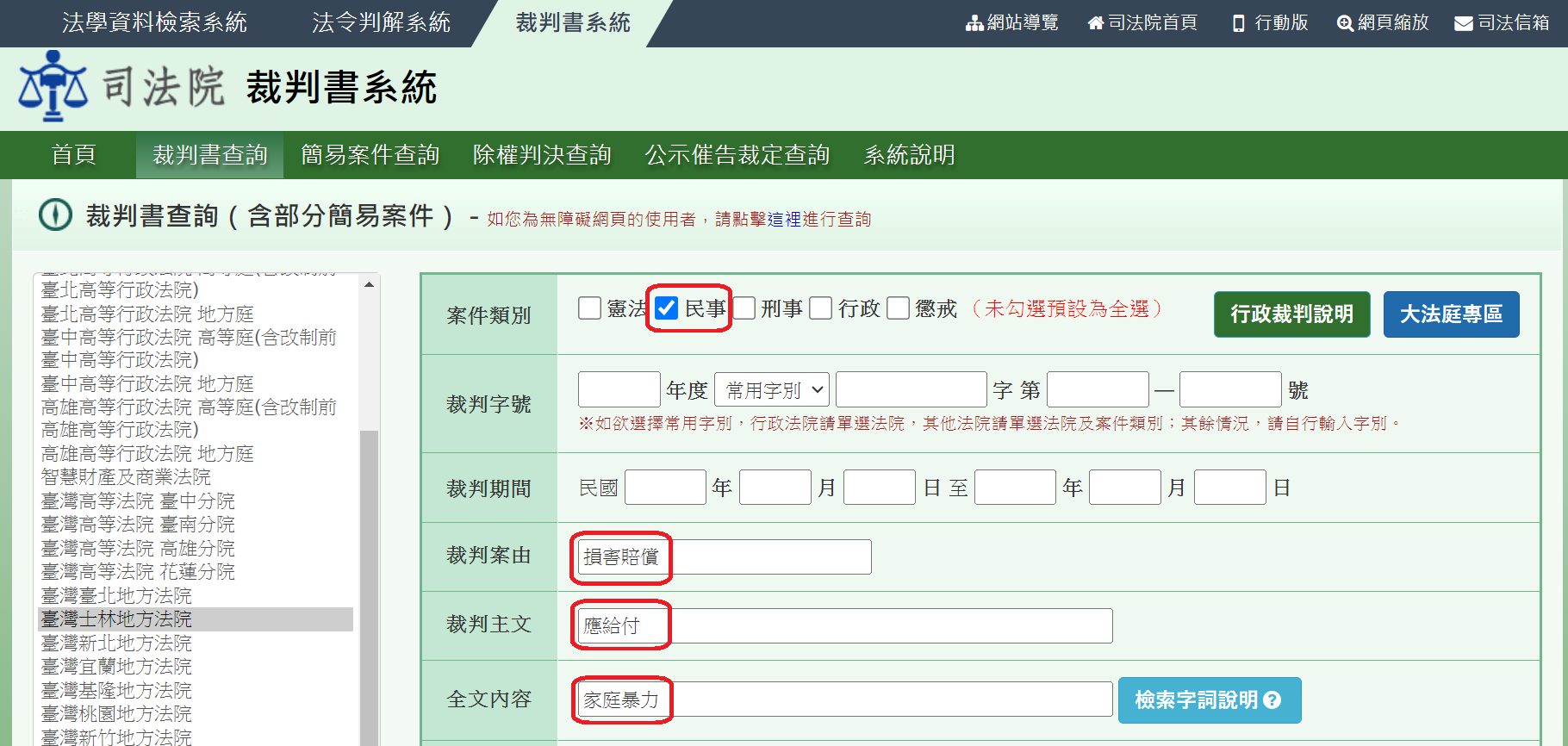The image size is (1568, 746).
Task: Tick the 懲戒 checkbox
Action: [x=899, y=308]
